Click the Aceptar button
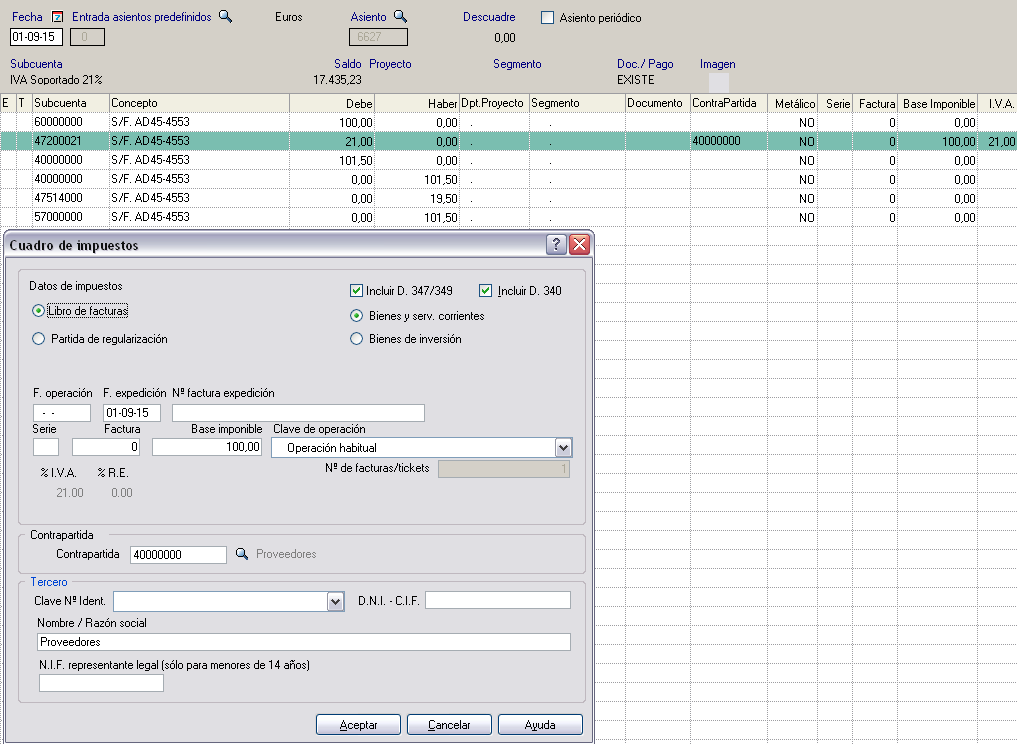 pyautogui.click(x=358, y=725)
